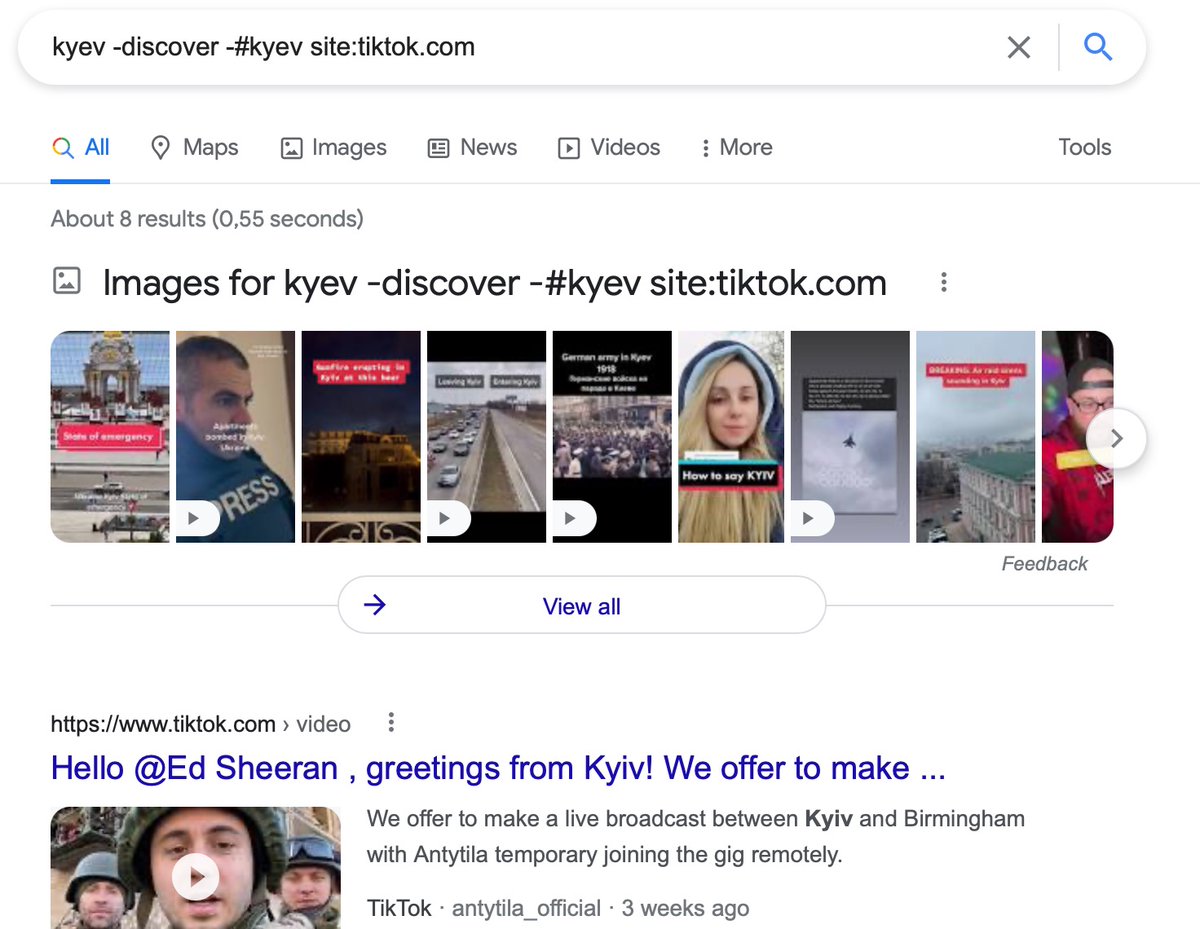Open the Videos tab
Screen dimensions: 1200x929
[609, 148]
